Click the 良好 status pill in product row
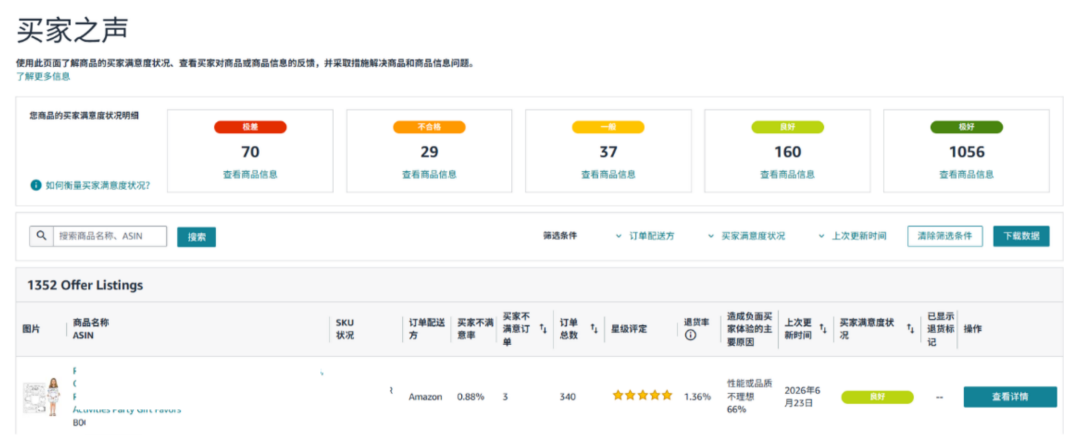 [x=877, y=397]
